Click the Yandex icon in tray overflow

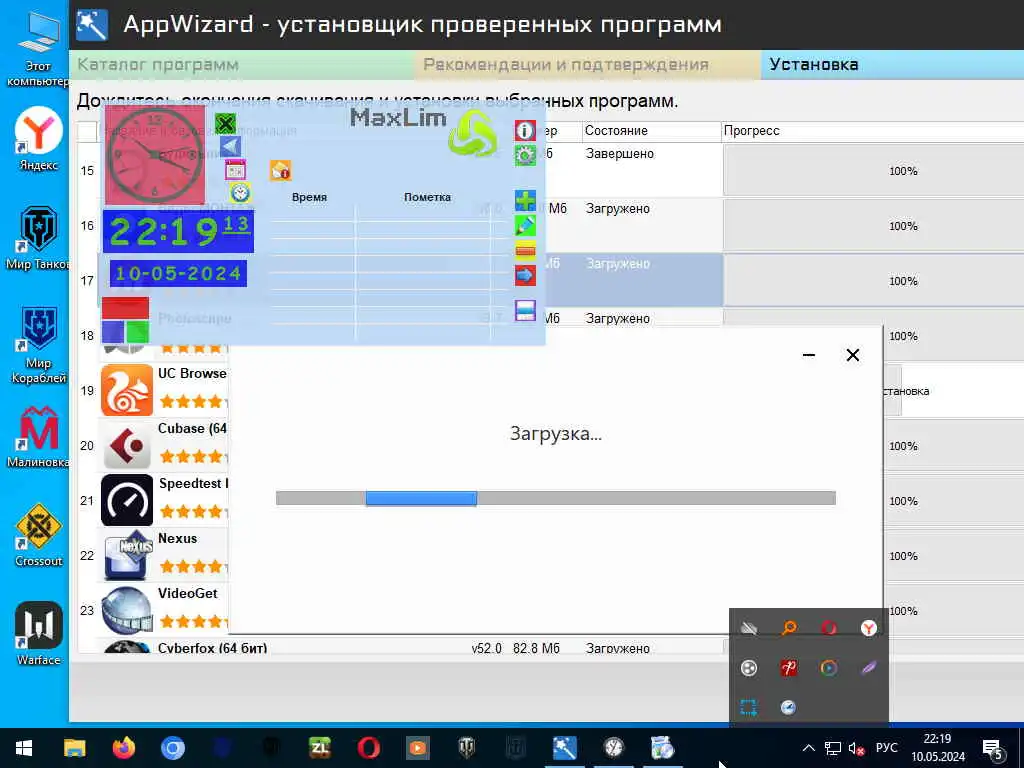pos(869,628)
